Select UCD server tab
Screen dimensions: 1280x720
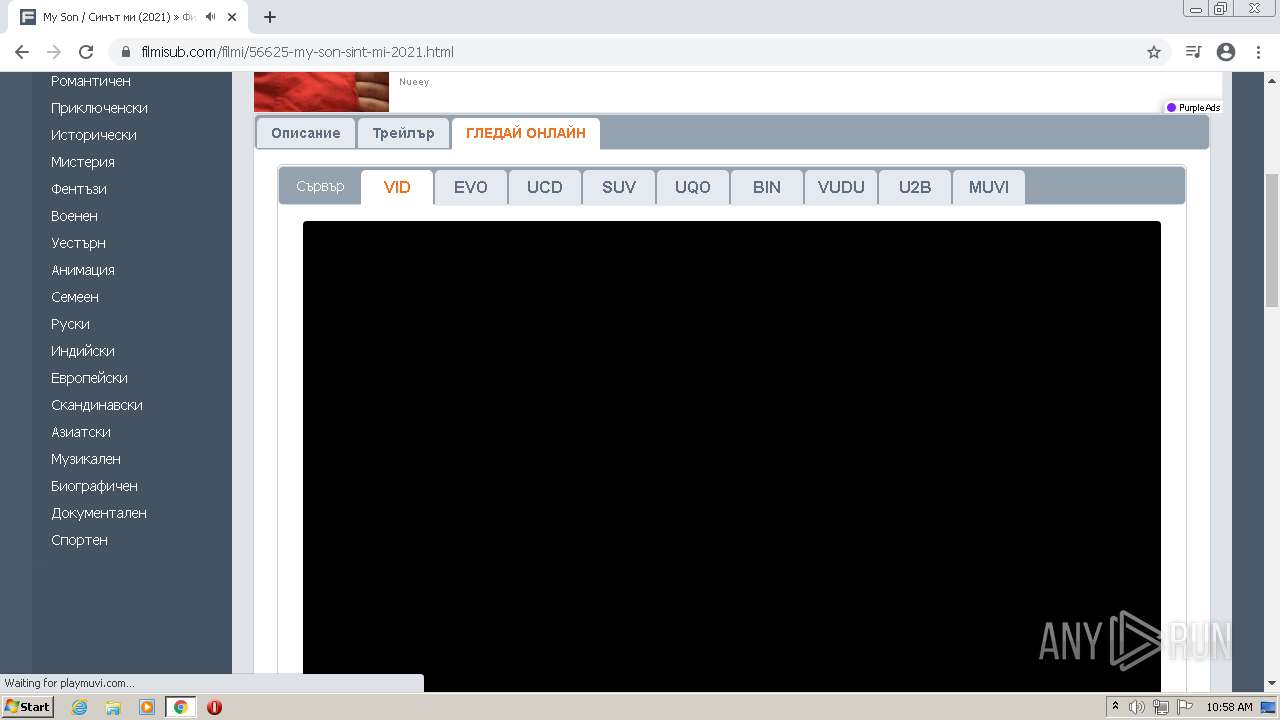tap(545, 187)
